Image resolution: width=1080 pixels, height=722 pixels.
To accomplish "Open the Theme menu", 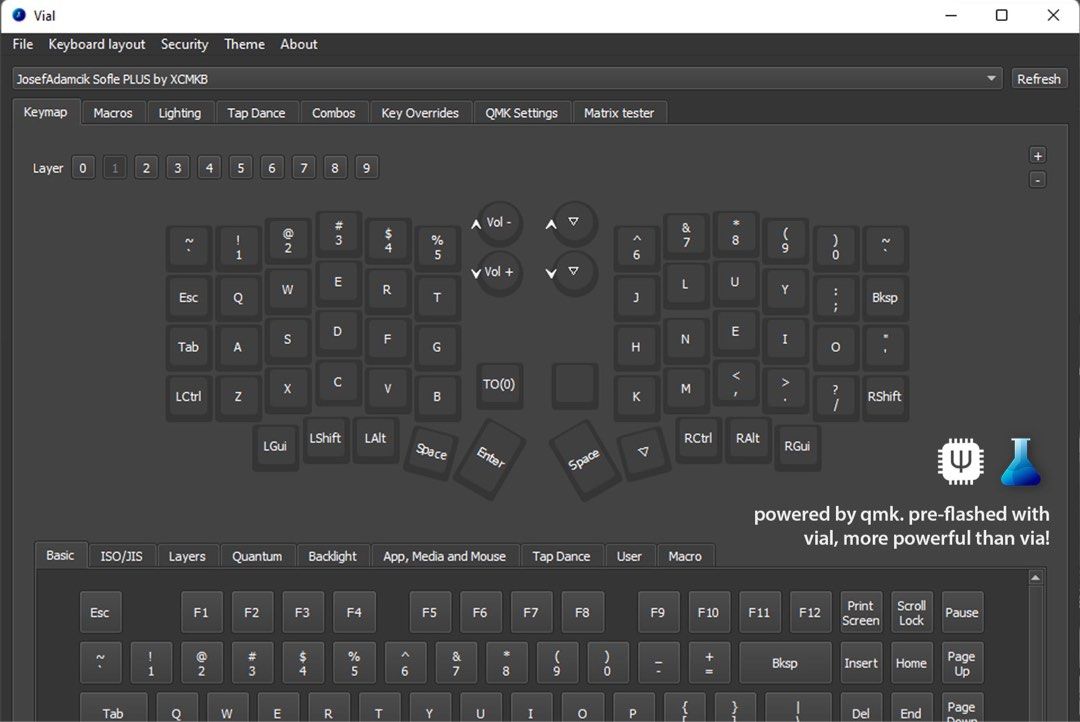I will 244,44.
